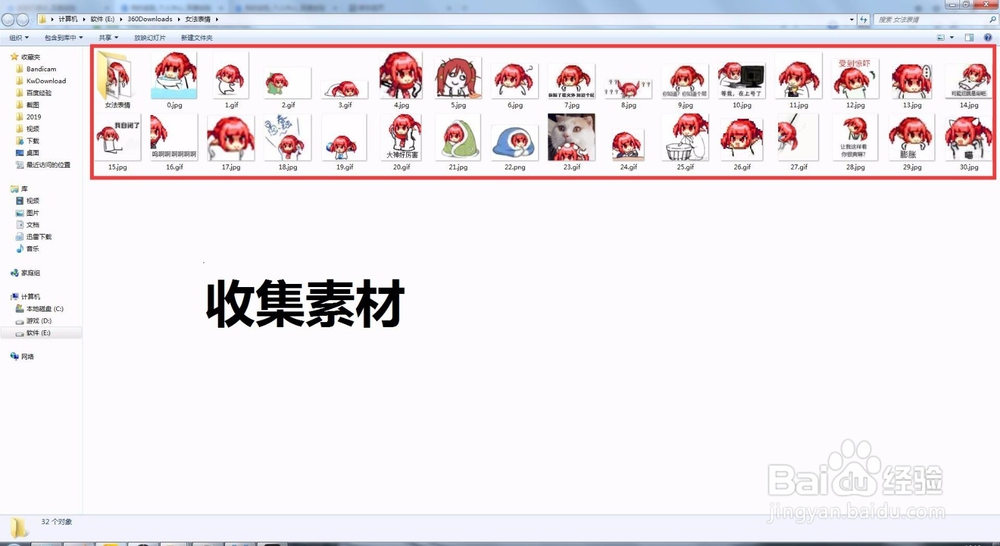This screenshot has height=546, width=1000.
Task: Open the 包含到库中 dropdown
Action: (64, 38)
